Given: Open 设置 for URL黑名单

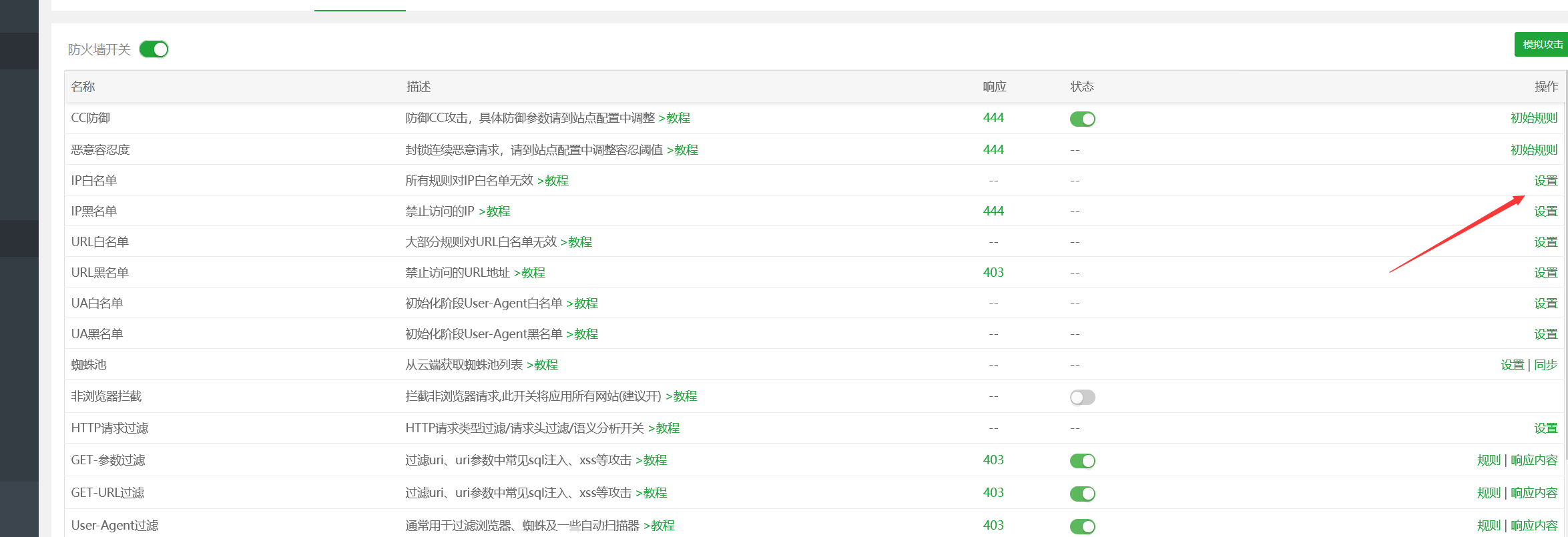Looking at the screenshot, I should 1546,273.
